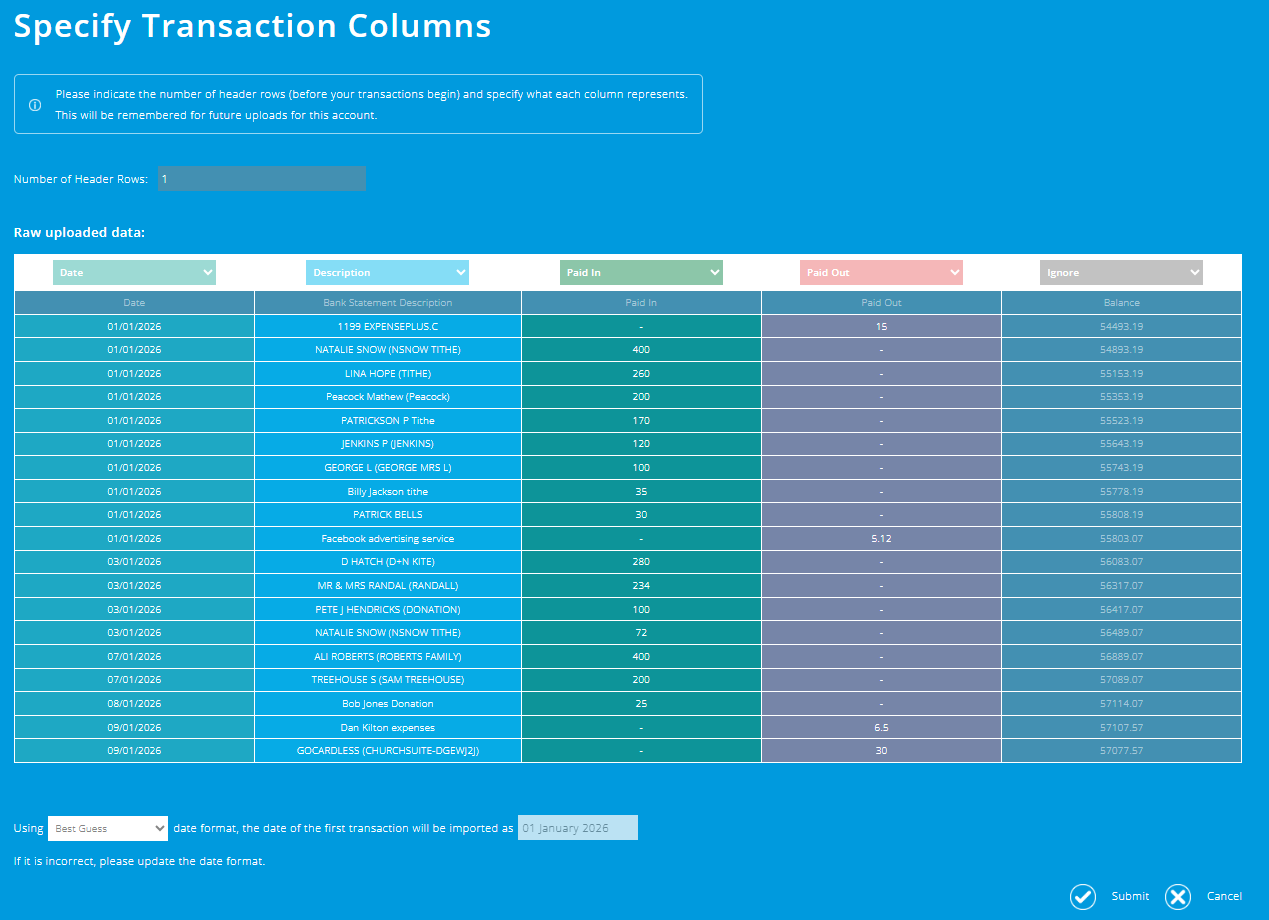The width and height of the screenshot is (1269, 920).
Task: Click the imported date preview field
Action: point(577,828)
